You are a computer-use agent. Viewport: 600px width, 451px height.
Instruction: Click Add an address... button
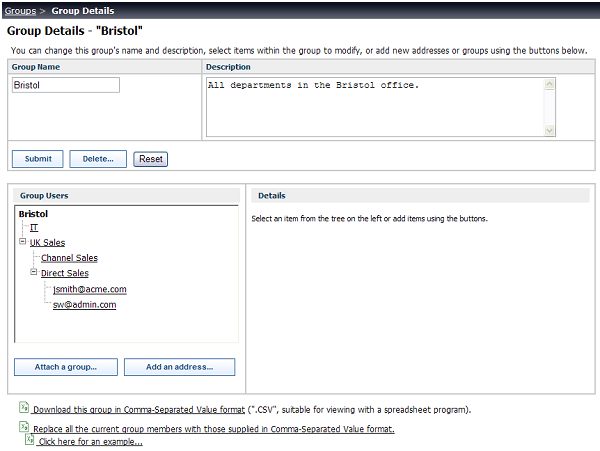point(179,367)
